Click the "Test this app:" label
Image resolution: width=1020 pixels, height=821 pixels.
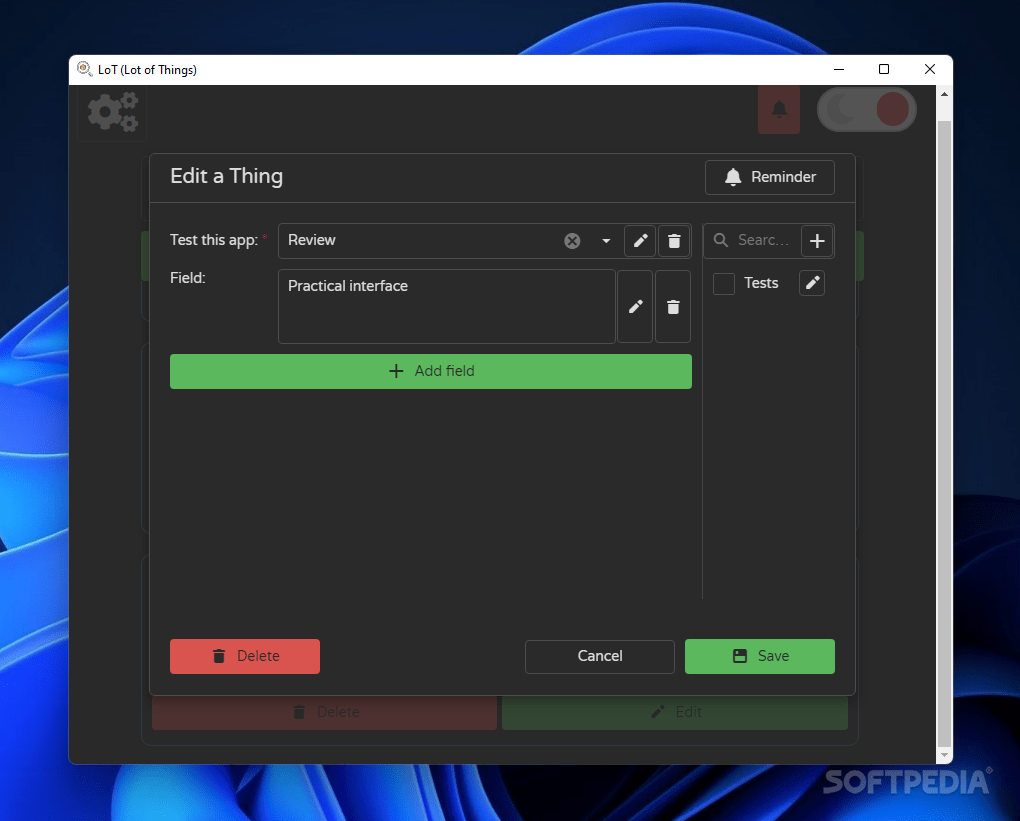click(214, 240)
